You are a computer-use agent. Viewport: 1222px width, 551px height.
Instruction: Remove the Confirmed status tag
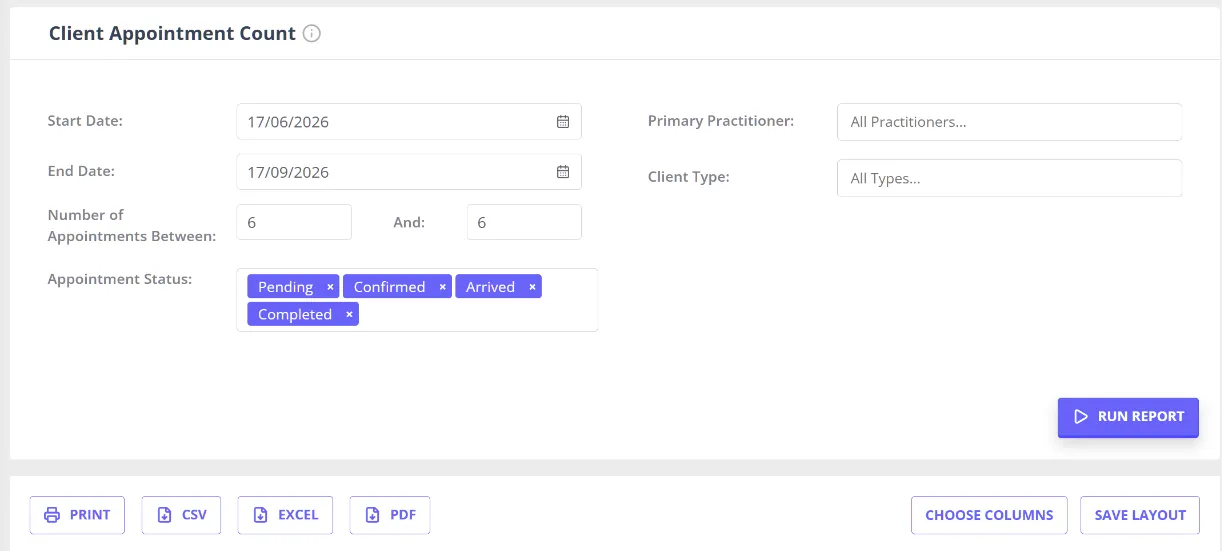[443, 287]
